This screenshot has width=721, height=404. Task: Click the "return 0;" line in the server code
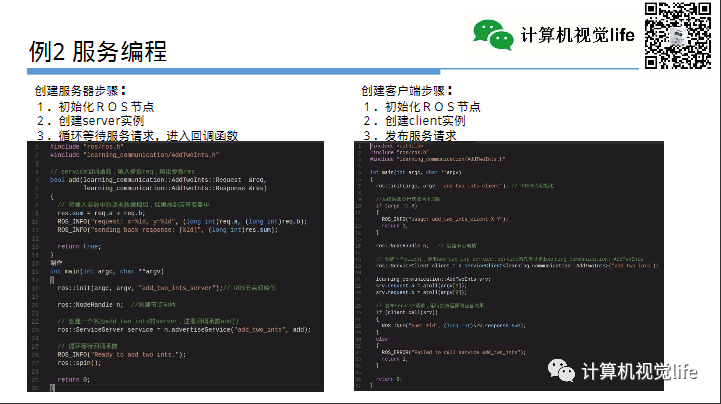tap(74, 380)
